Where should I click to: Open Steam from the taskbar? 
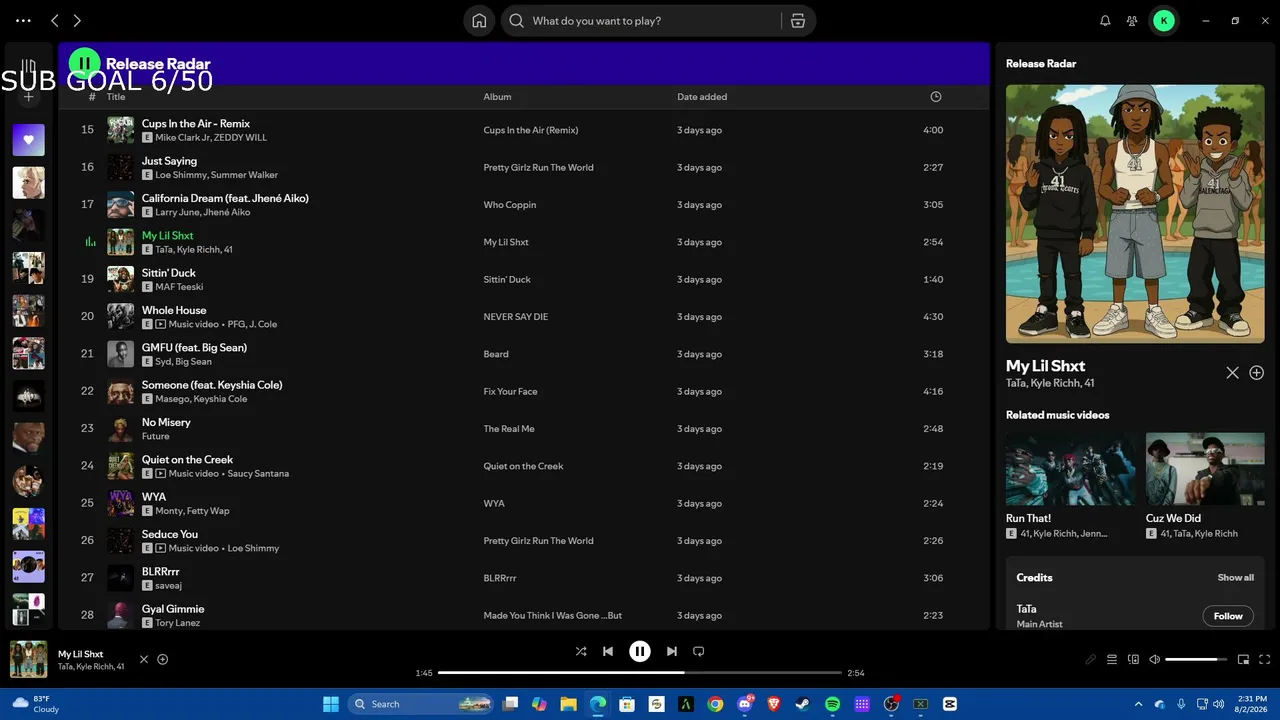pyautogui.click(x=803, y=704)
